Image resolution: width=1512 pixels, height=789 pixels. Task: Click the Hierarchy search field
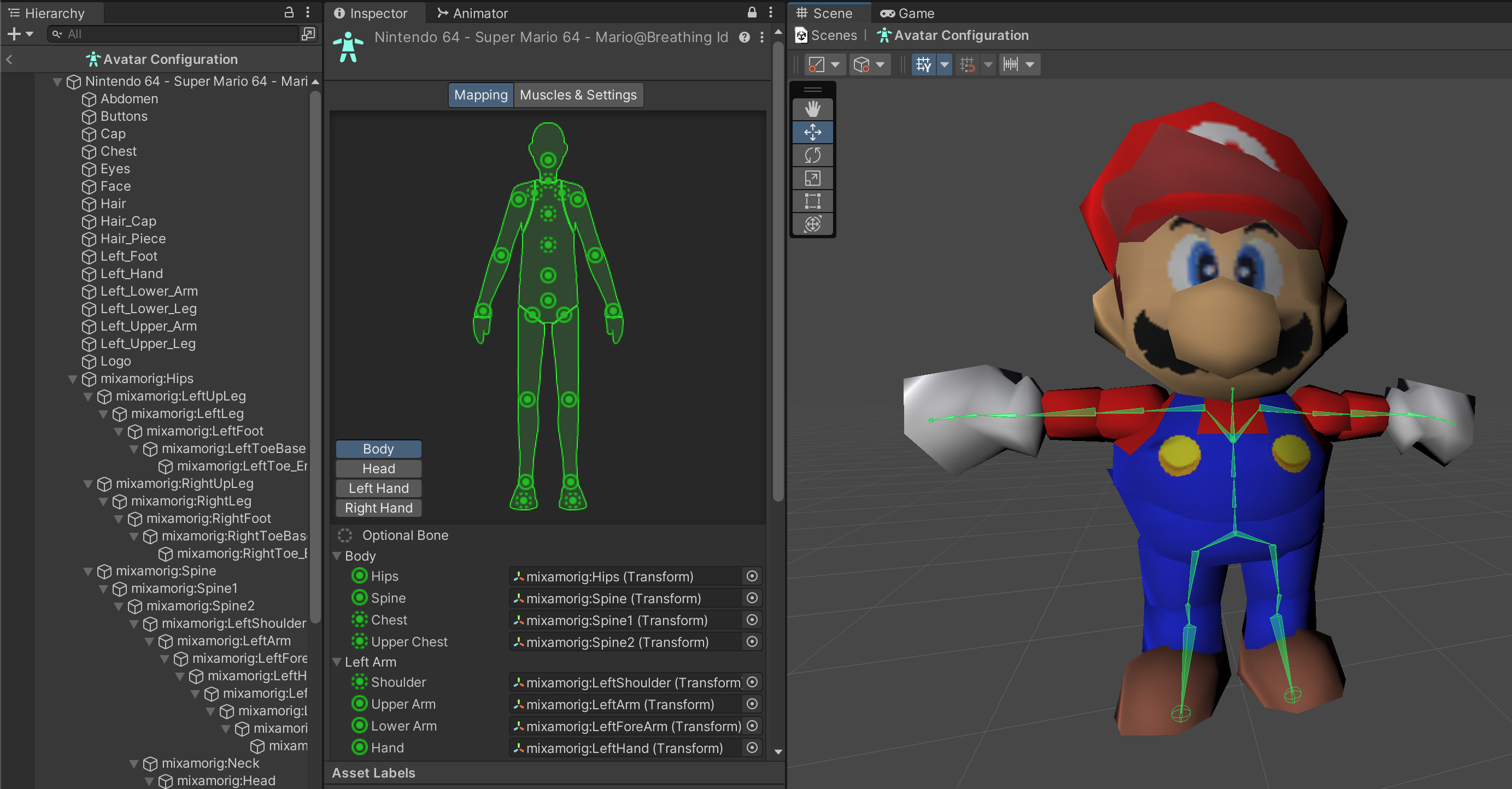[176, 34]
